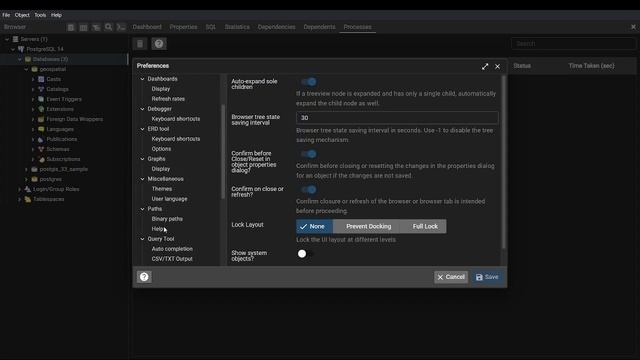
Task: Collapse the Miscellaneous preferences group
Action: tap(142, 179)
